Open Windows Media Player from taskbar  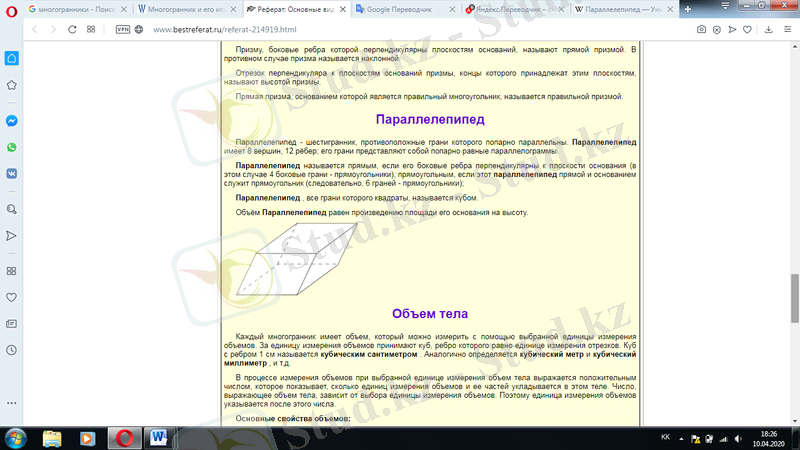click(x=87, y=438)
